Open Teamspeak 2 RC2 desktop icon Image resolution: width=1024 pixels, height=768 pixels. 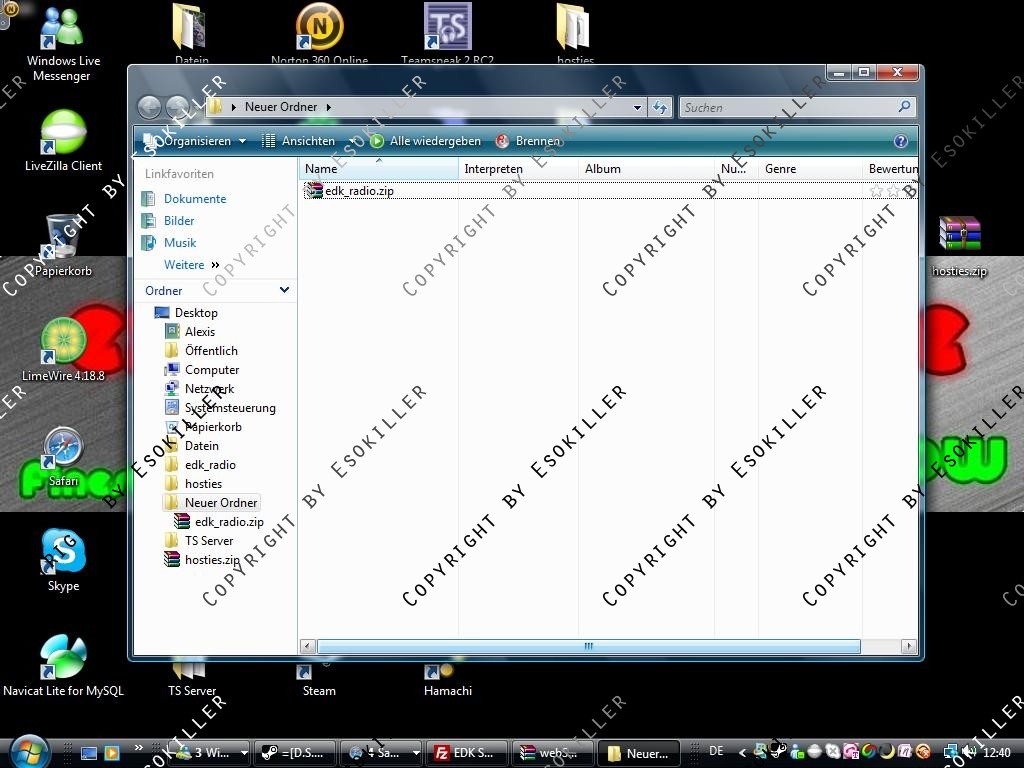[x=447, y=33]
